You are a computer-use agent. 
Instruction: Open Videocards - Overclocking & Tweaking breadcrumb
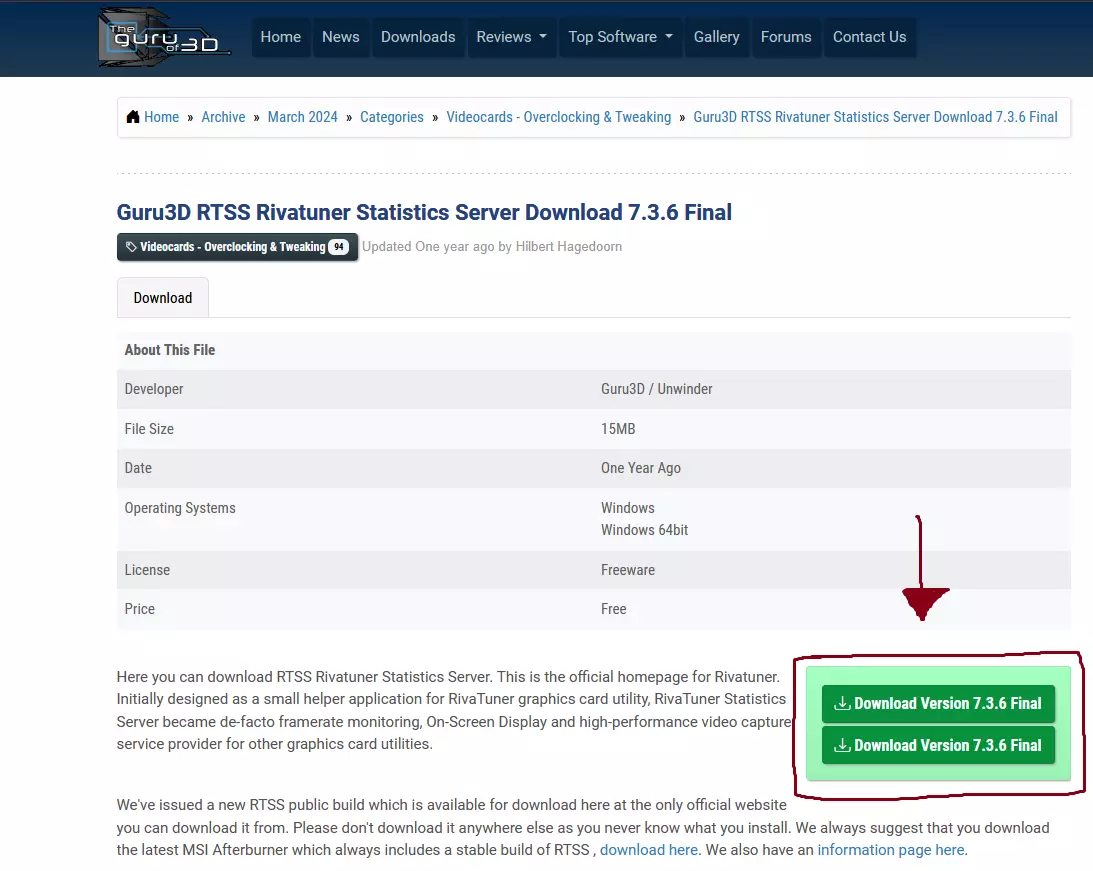[558, 117]
